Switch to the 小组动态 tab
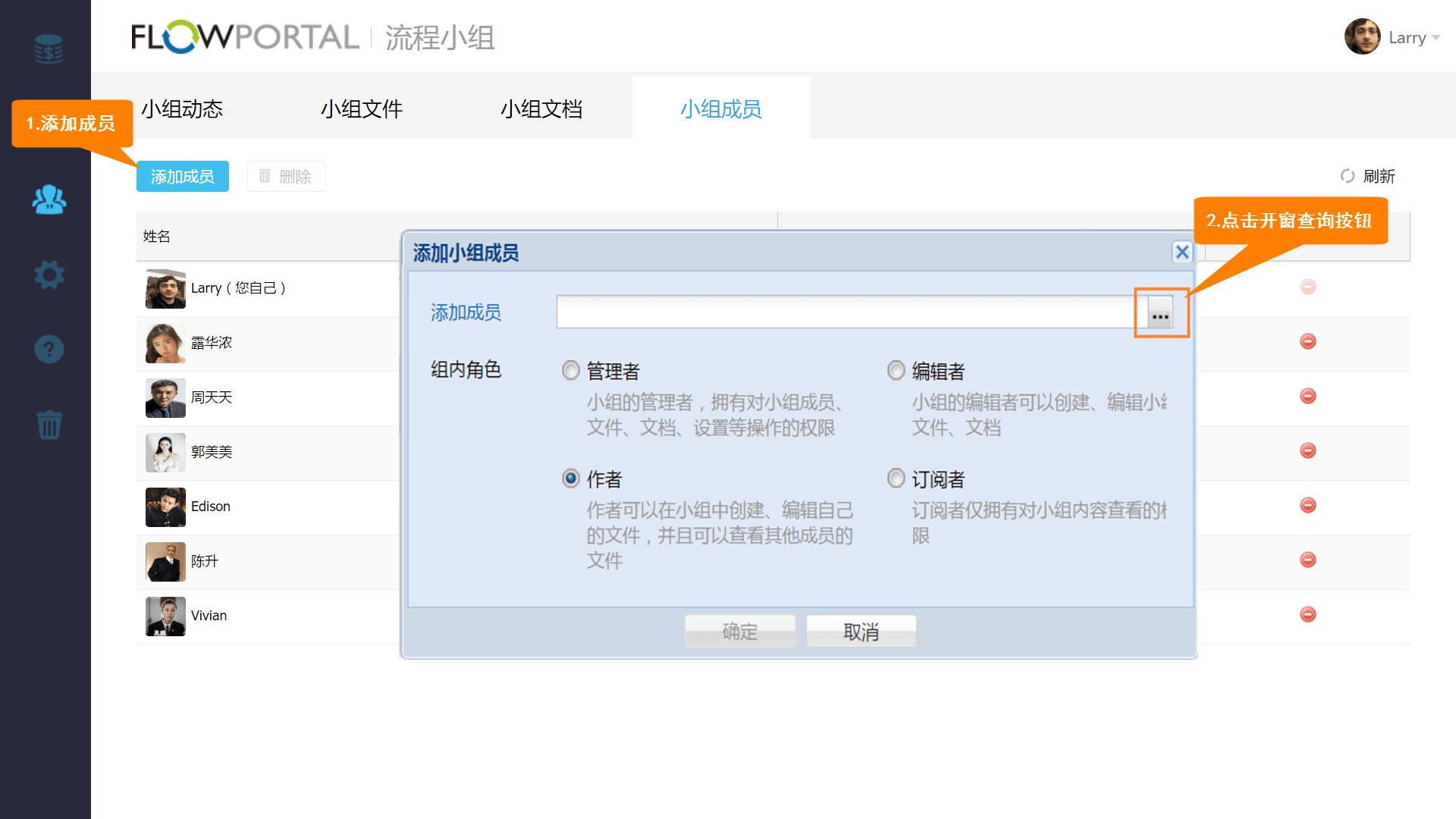The height and width of the screenshot is (819, 1456). [x=182, y=109]
